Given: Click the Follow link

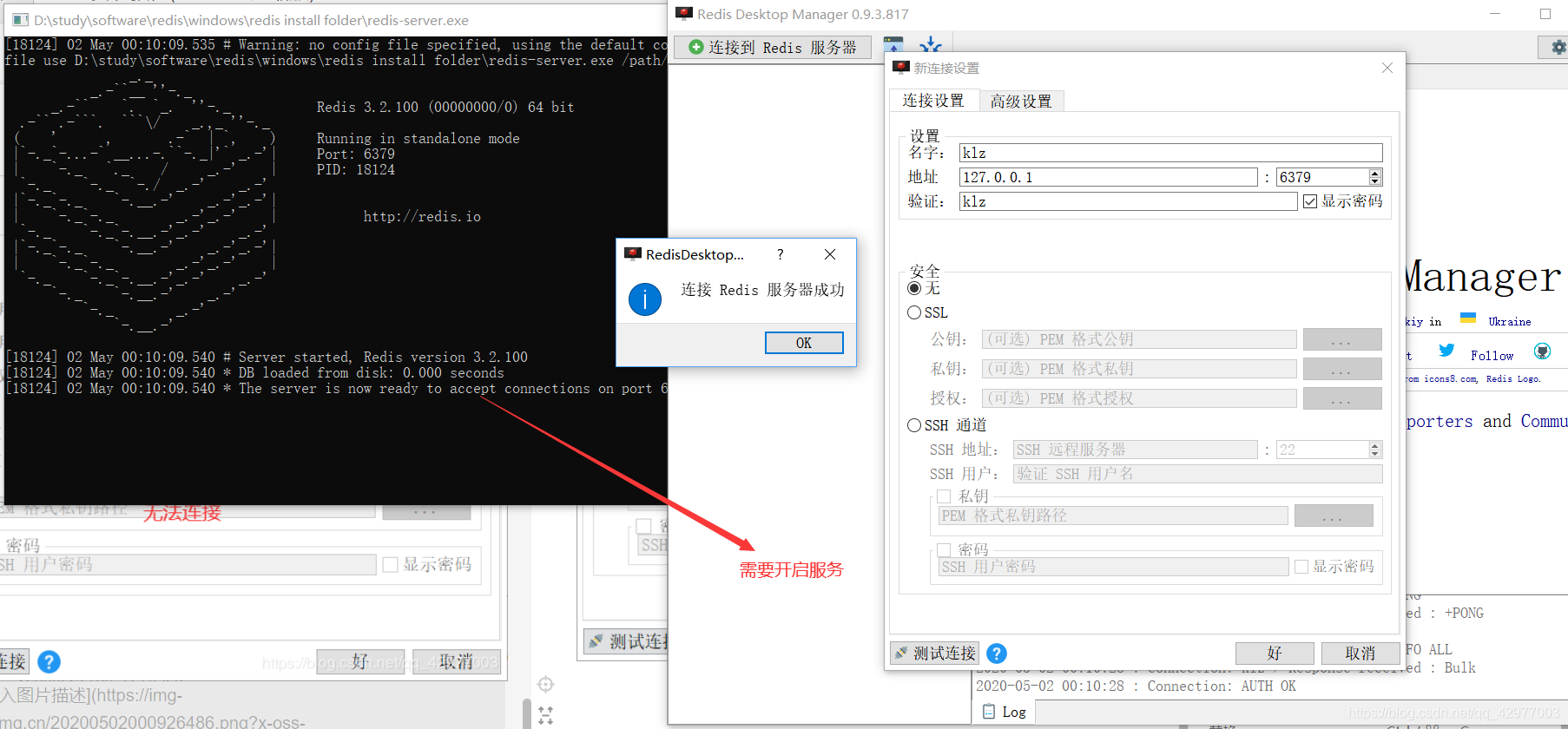Looking at the screenshot, I should click(1492, 356).
